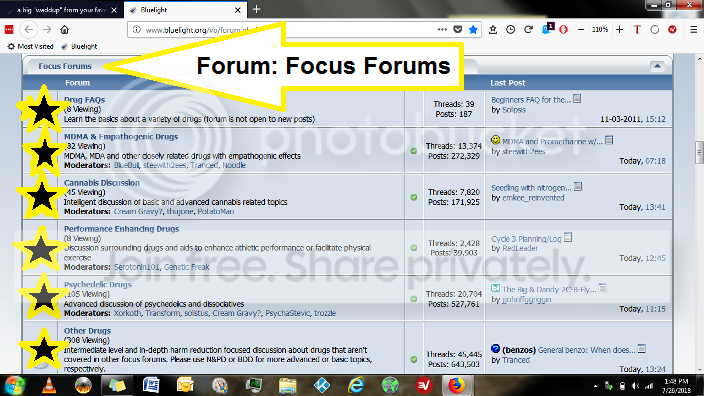Zoom out with the minus button

click(x=581, y=30)
